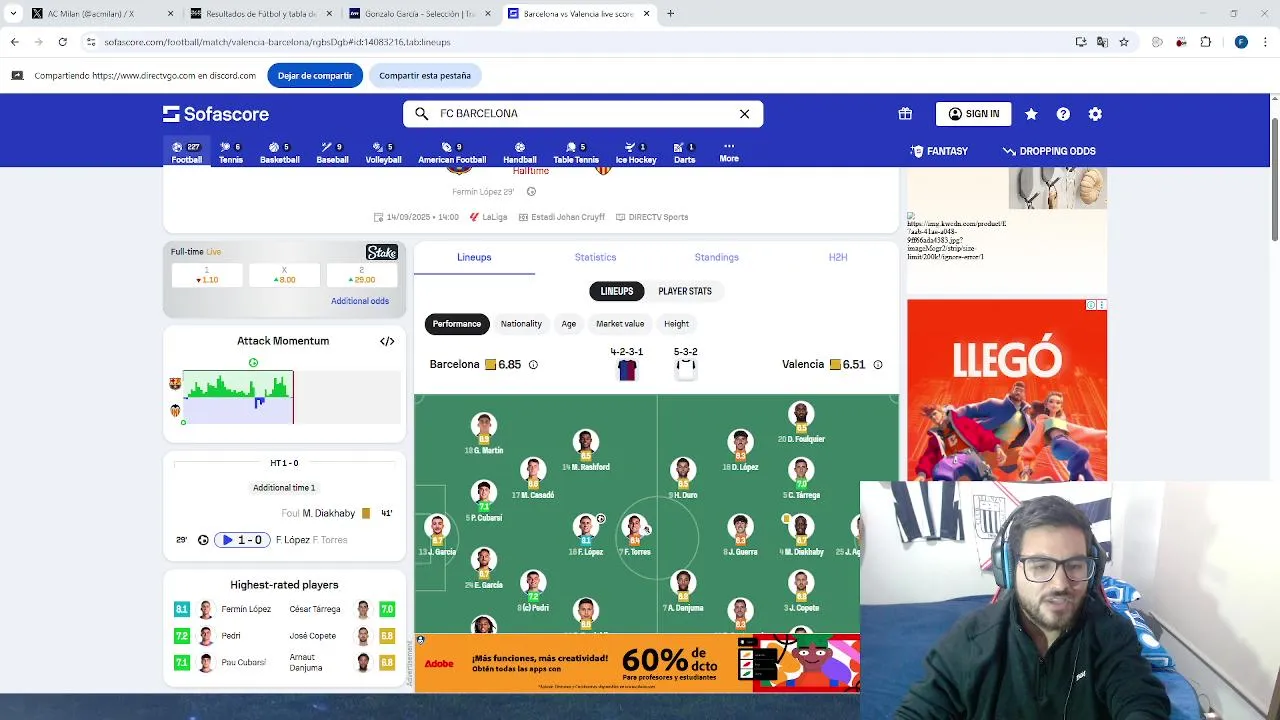
Task: Click the Valencia 5-3-2 kit icon
Action: click(x=685, y=370)
